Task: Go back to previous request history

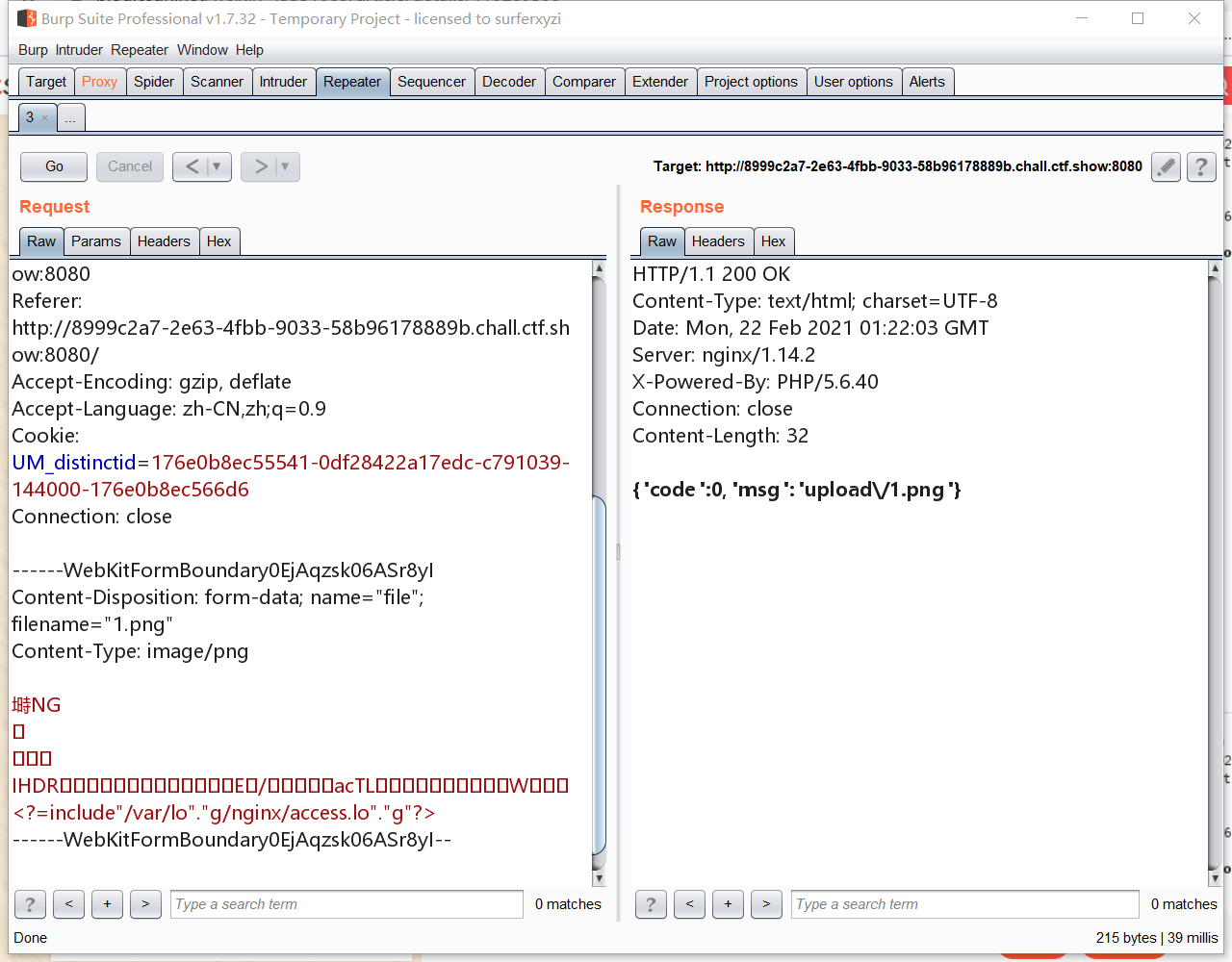Action: coord(192,166)
